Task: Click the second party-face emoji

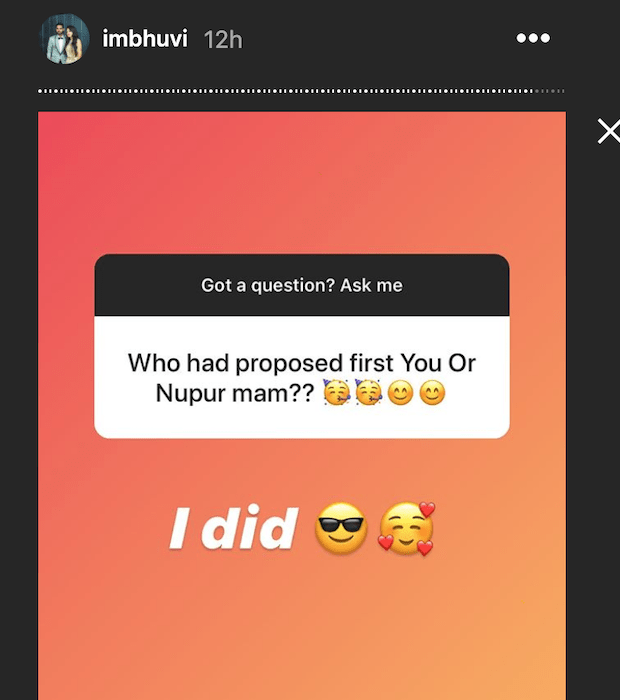Action: click(369, 394)
